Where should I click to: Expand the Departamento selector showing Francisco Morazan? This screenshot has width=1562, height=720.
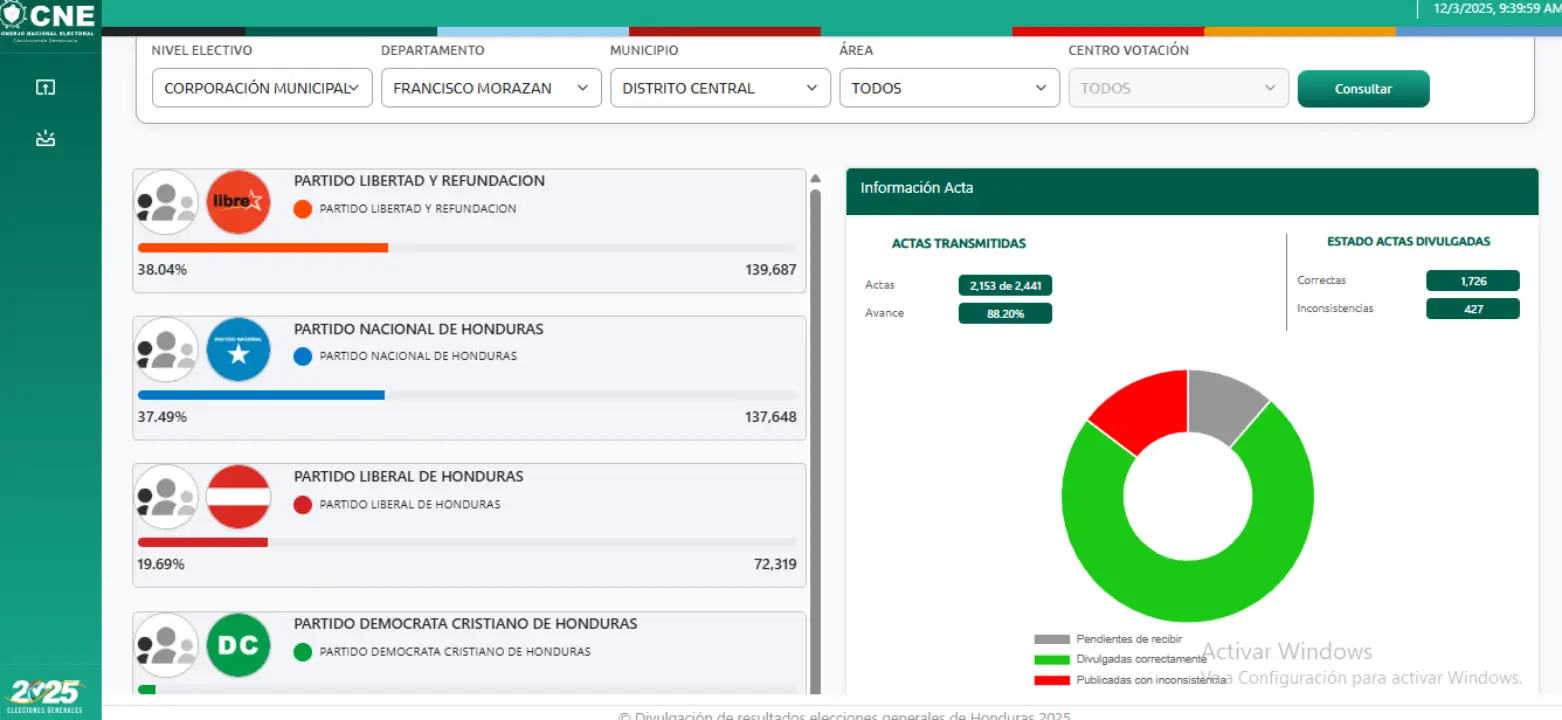[490, 88]
